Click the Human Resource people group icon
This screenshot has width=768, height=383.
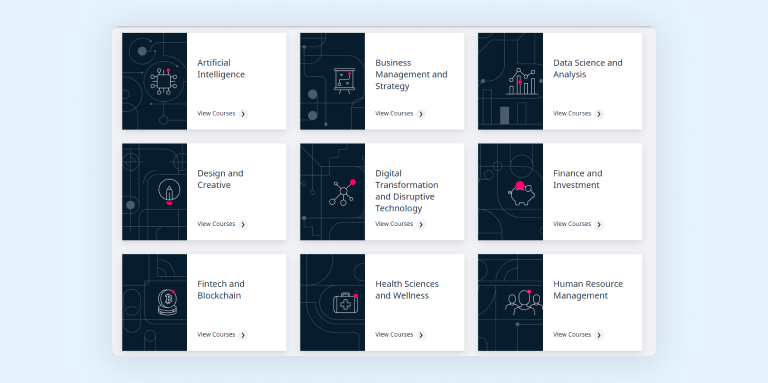pyautogui.click(x=524, y=303)
